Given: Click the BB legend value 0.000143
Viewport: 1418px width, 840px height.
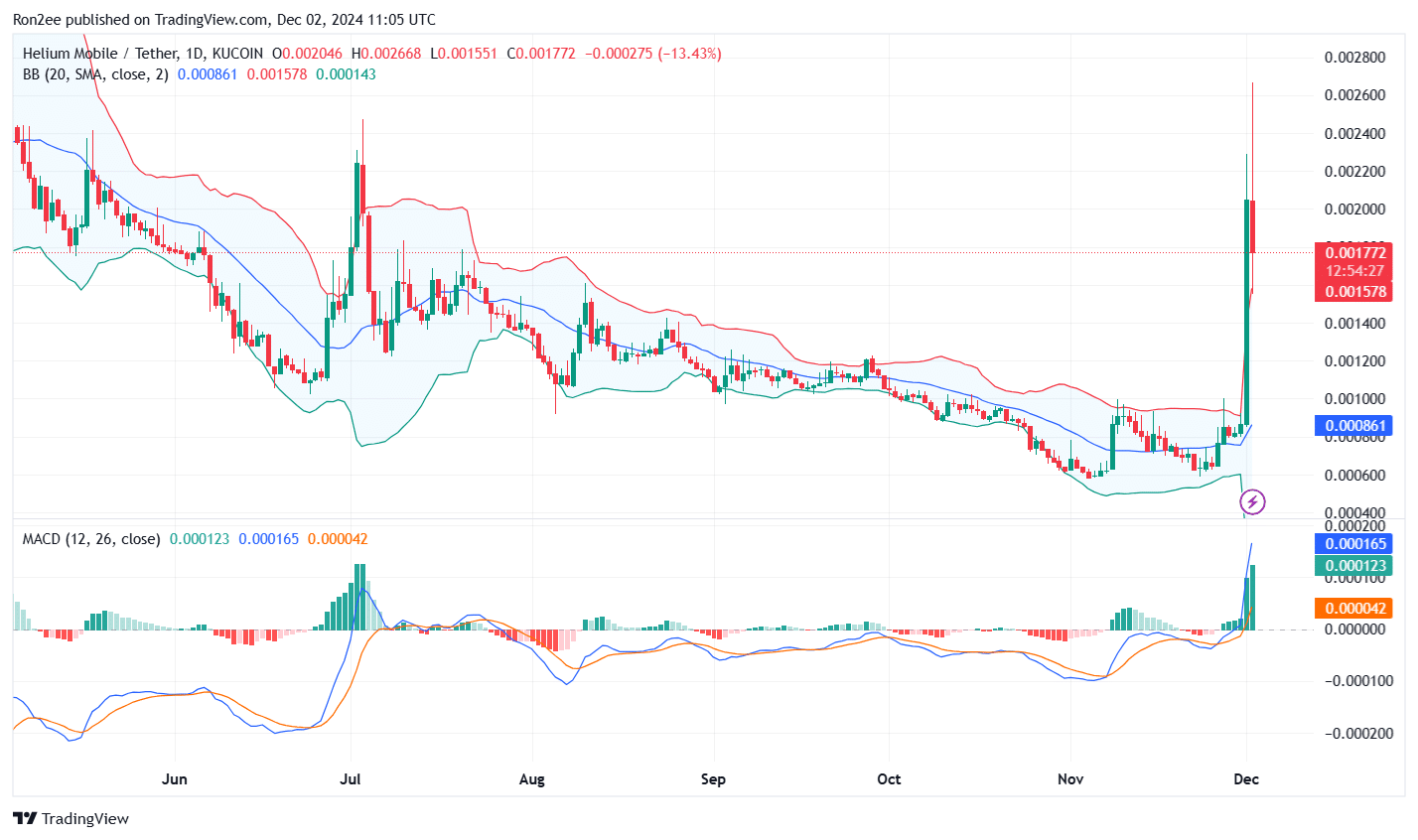Looking at the screenshot, I should 346,74.
